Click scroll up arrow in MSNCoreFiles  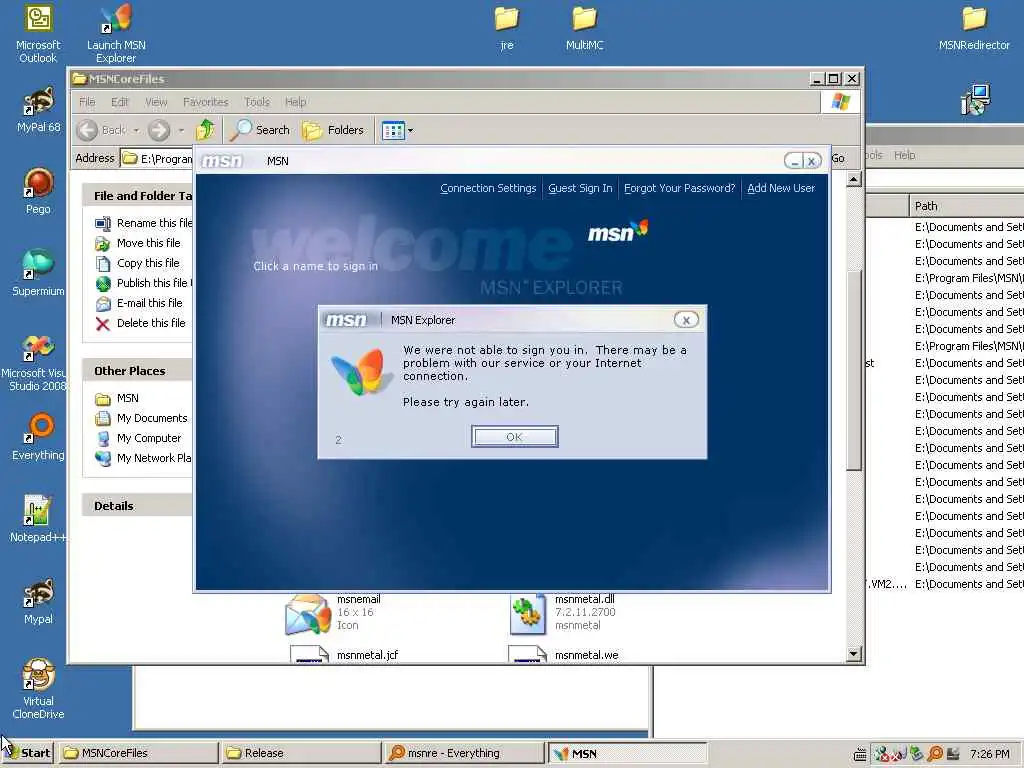pyautogui.click(x=854, y=179)
